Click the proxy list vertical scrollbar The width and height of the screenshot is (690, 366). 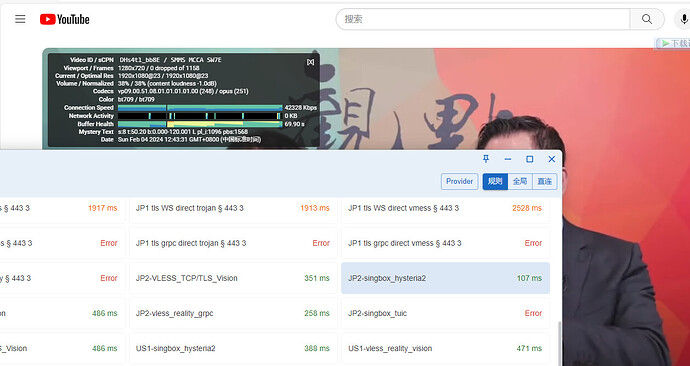[x=559, y=343]
